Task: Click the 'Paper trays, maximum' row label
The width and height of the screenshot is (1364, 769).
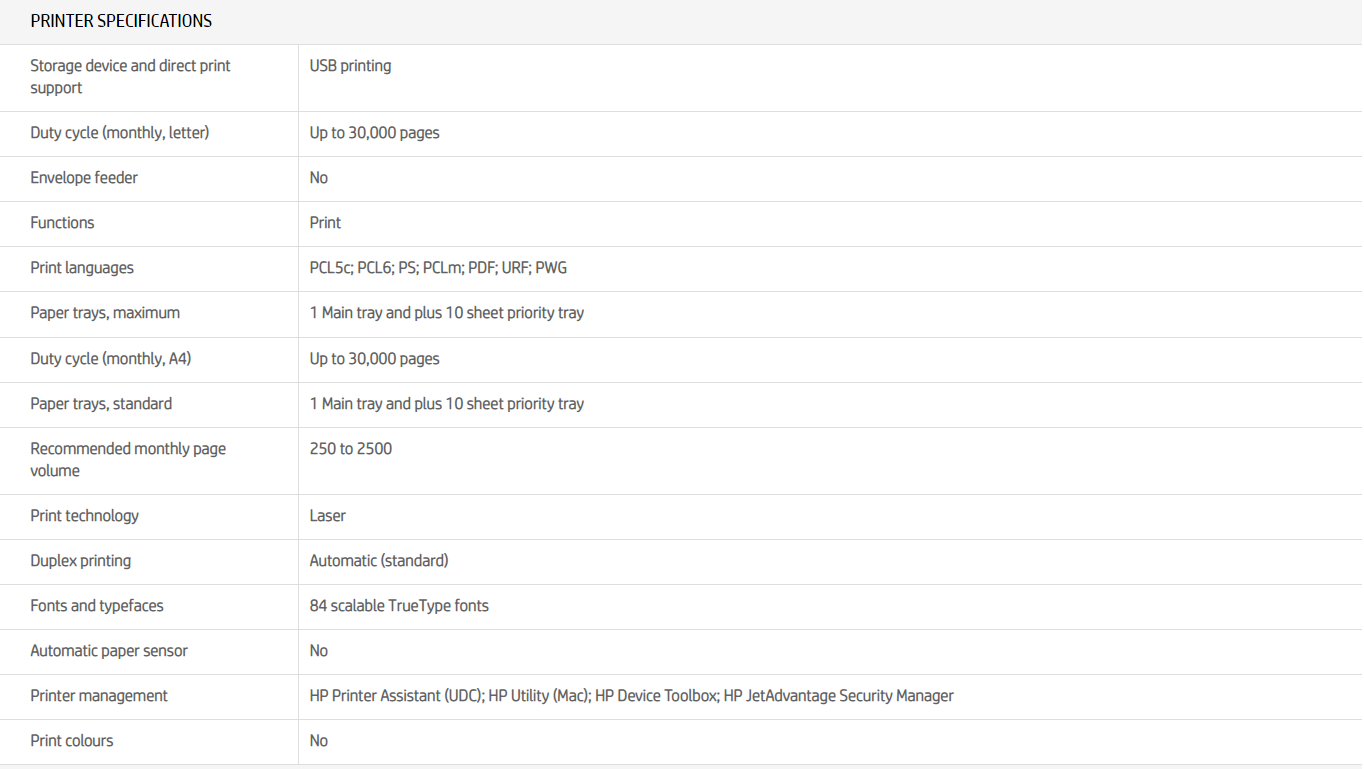Action: click(105, 313)
